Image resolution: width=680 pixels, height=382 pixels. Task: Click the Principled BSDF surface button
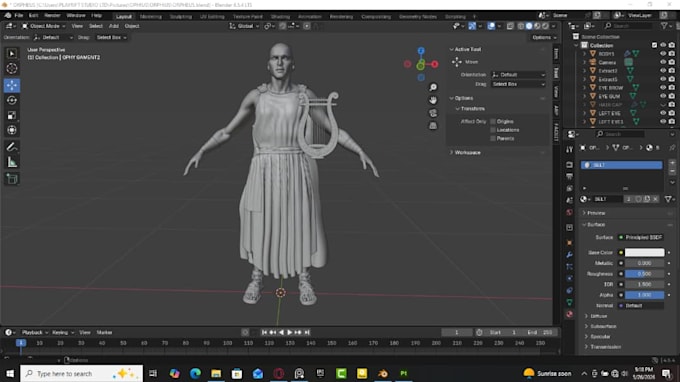pos(640,238)
